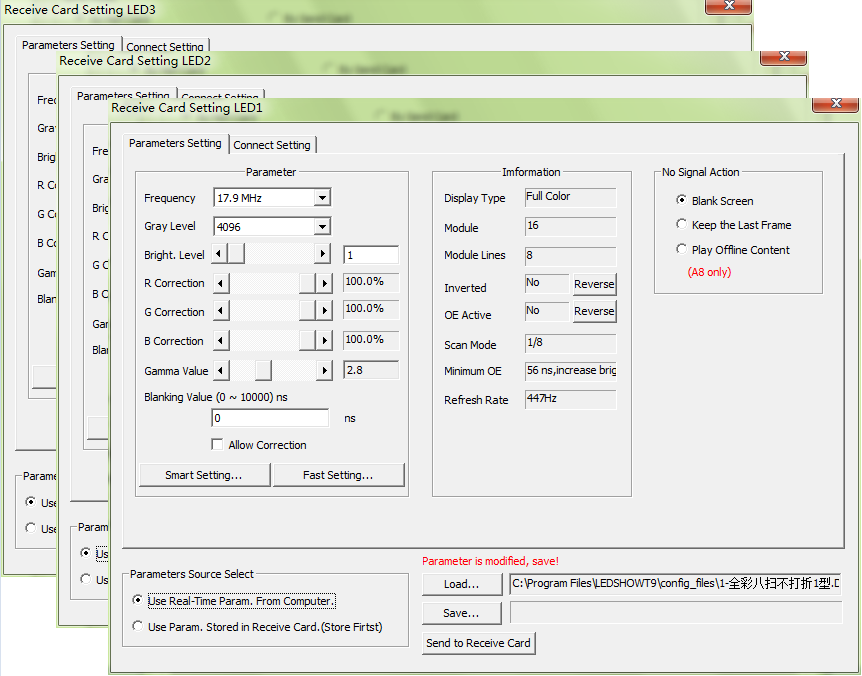Image resolution: width=862 pixels, height=676 pixels.
Task: Select Parameters Setting tab in LED2 window
Action: tap(123, 96)
